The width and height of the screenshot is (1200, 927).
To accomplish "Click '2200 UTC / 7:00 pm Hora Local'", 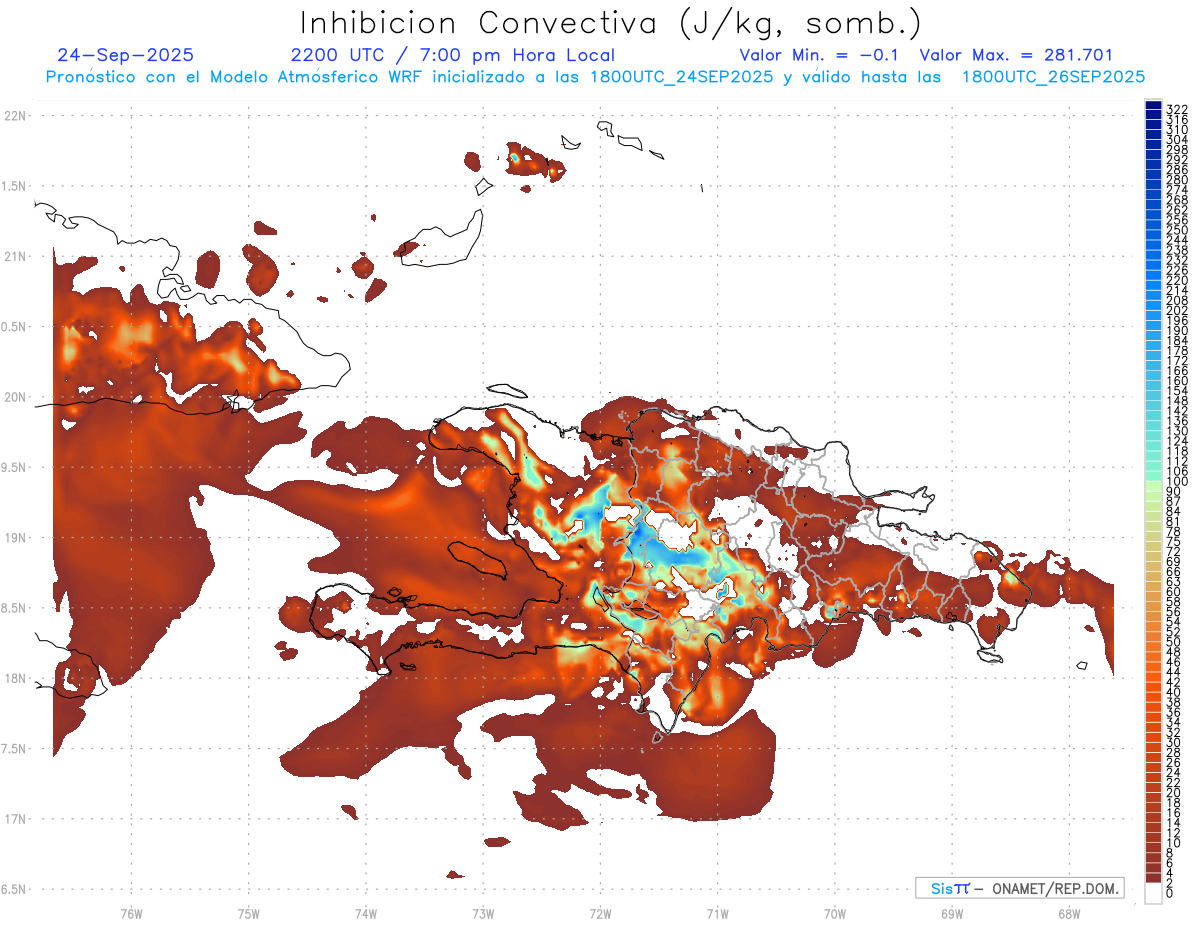I will click(453, 55).
